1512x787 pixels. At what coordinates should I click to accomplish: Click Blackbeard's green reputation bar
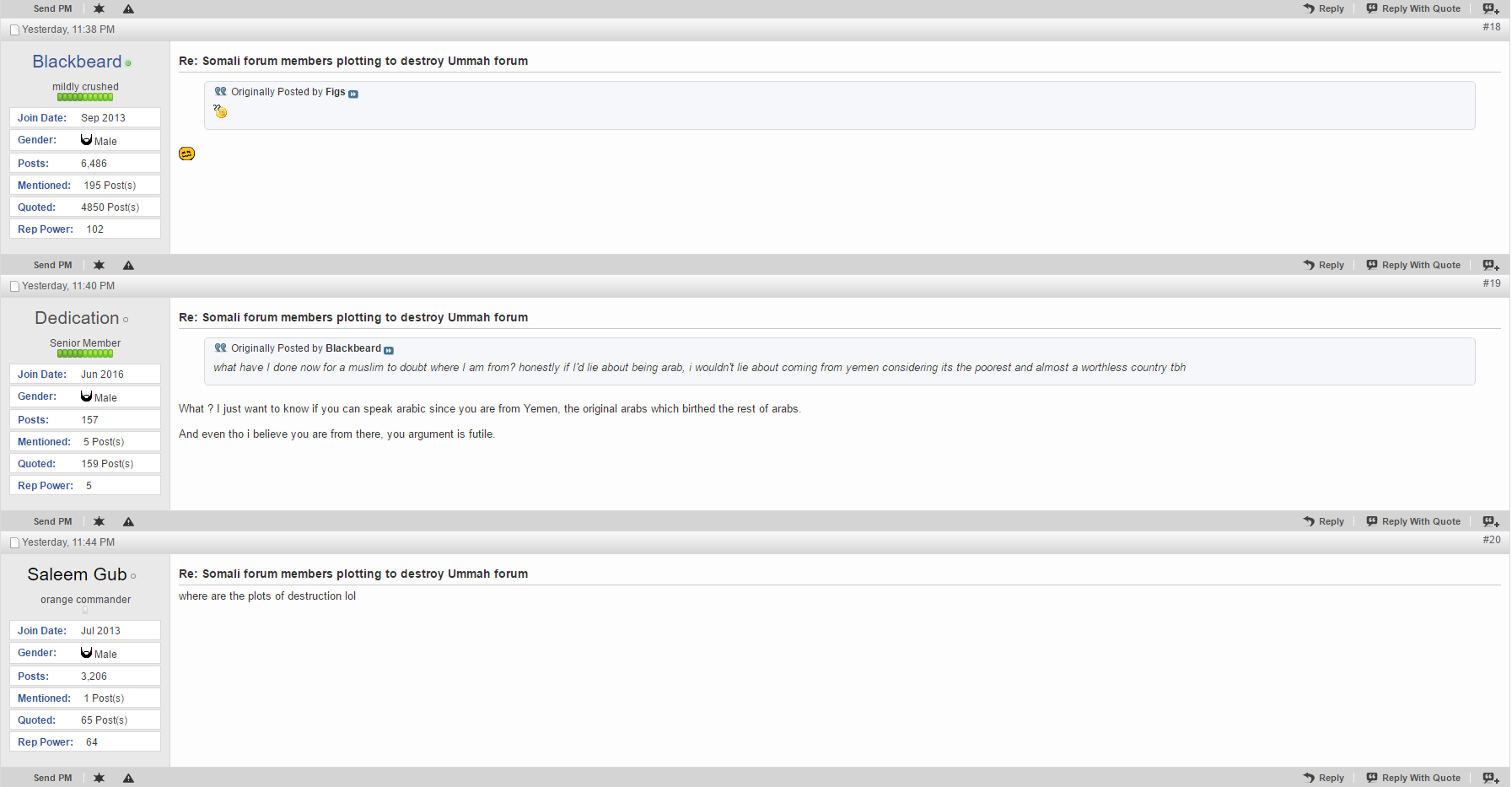(x=85, y=97)
